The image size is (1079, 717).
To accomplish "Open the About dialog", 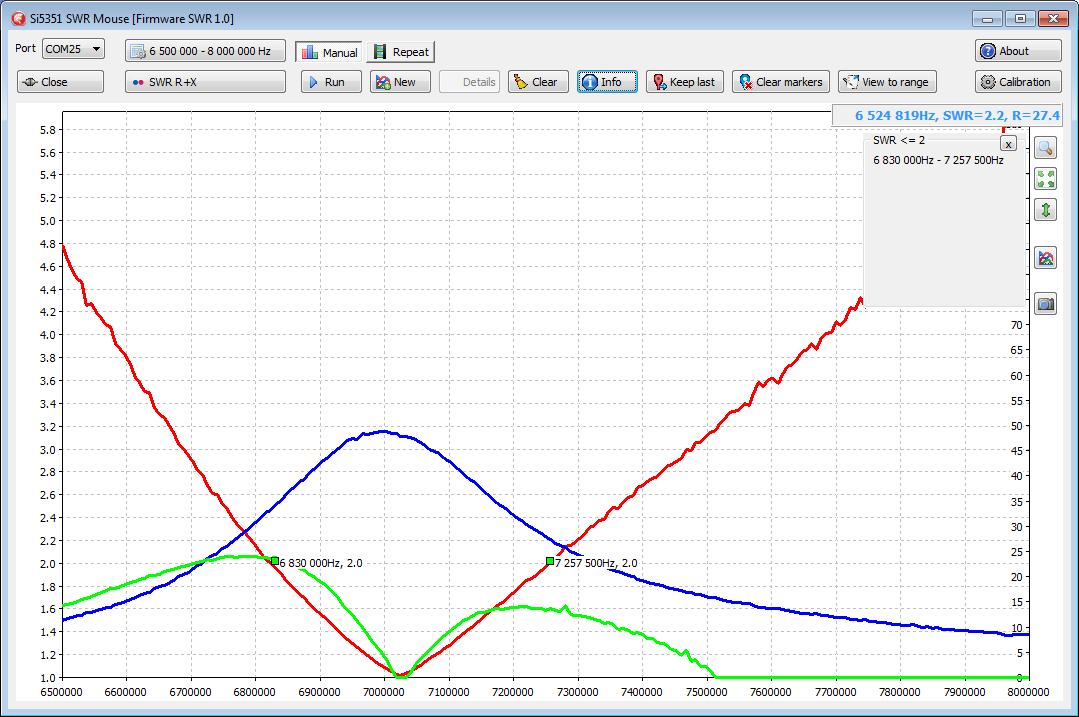I will point(1018,51).
